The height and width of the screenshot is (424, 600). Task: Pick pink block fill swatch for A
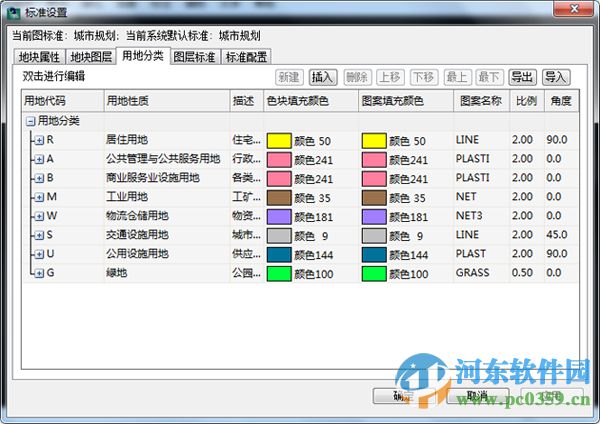point(279,160)
